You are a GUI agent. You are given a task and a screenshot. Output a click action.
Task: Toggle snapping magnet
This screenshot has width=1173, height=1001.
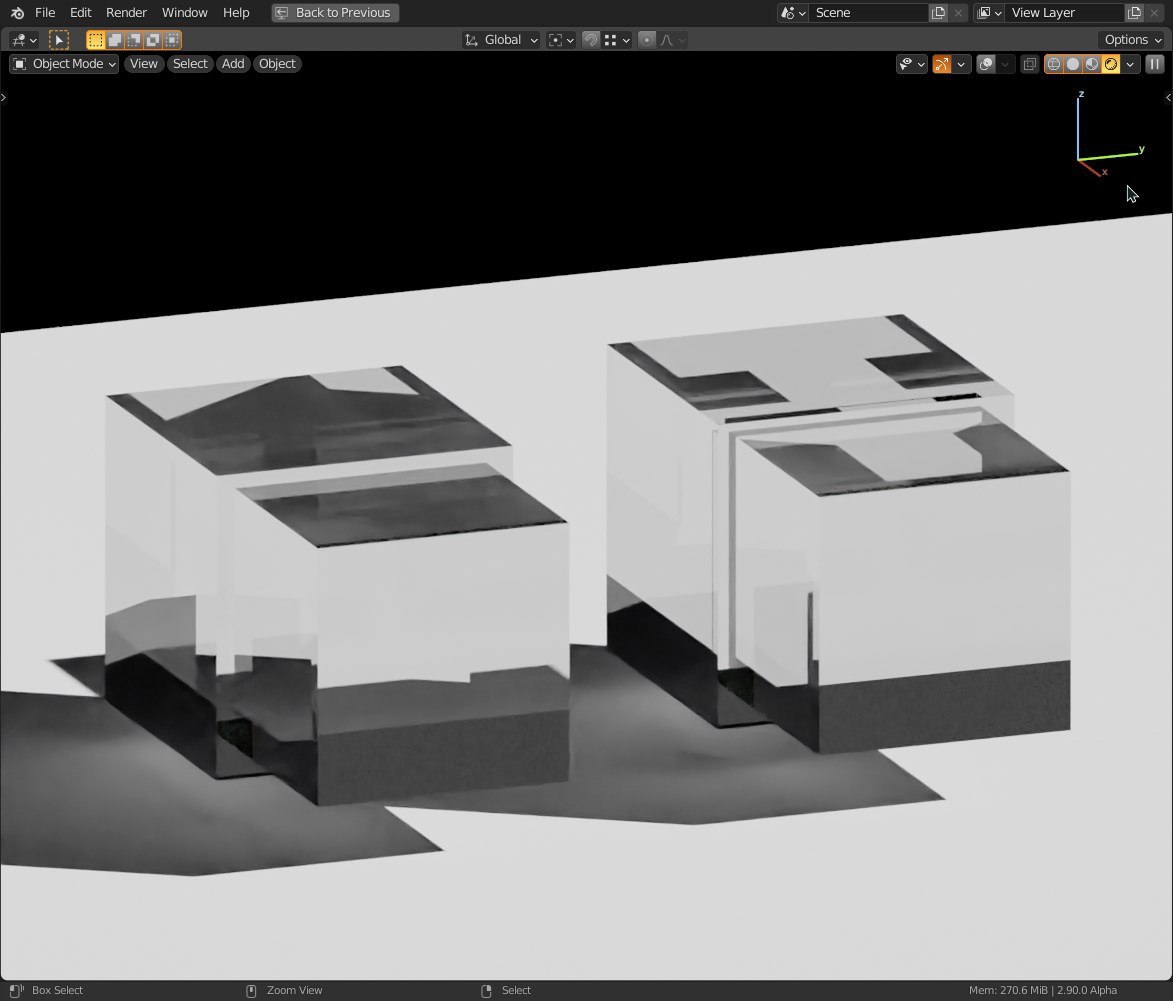pyautogui.click(x=591, y=40)
